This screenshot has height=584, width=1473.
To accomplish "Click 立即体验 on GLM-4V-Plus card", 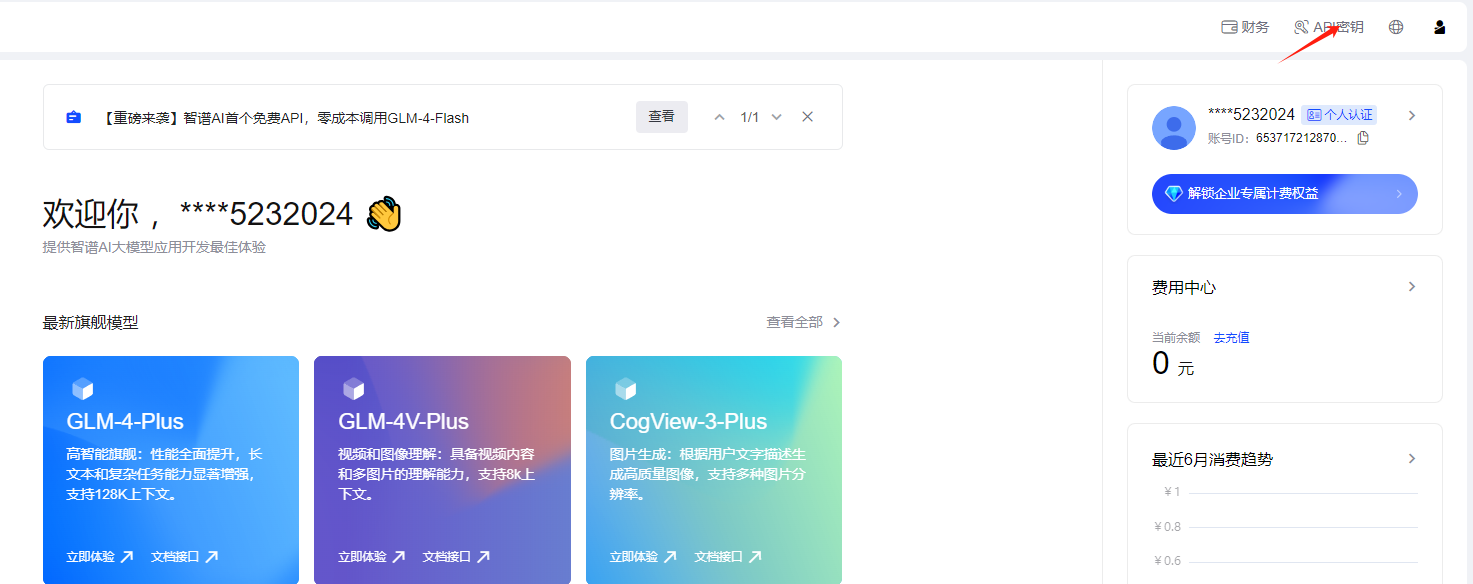I will (371, 557).
